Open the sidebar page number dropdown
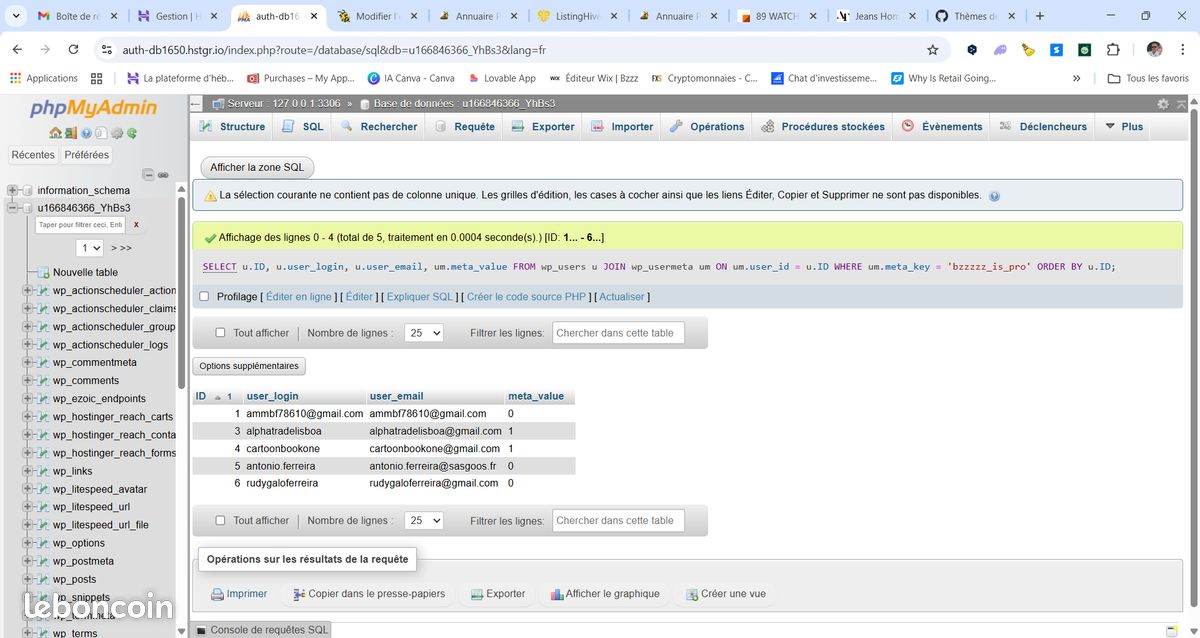Viewport: 1200px width, 638px height. click(90, 247)
